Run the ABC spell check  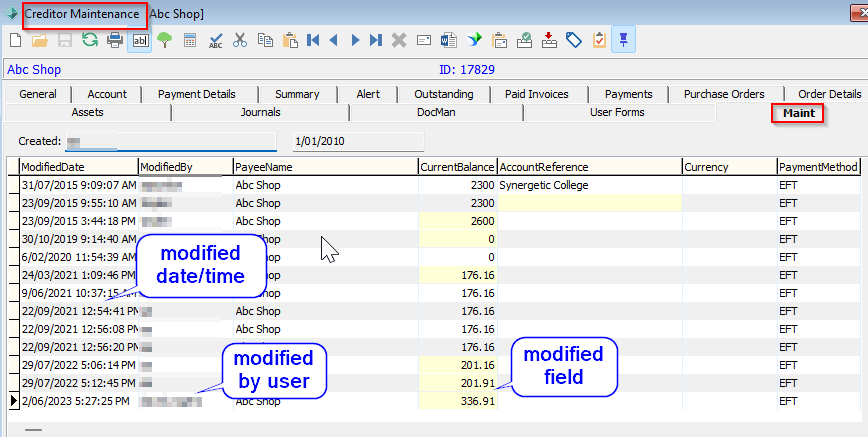(215, 41)
